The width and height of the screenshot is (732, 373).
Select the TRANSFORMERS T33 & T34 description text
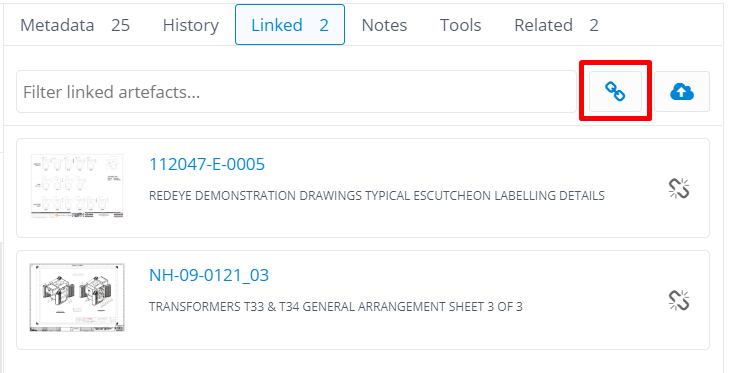click(x=336, y=307)
